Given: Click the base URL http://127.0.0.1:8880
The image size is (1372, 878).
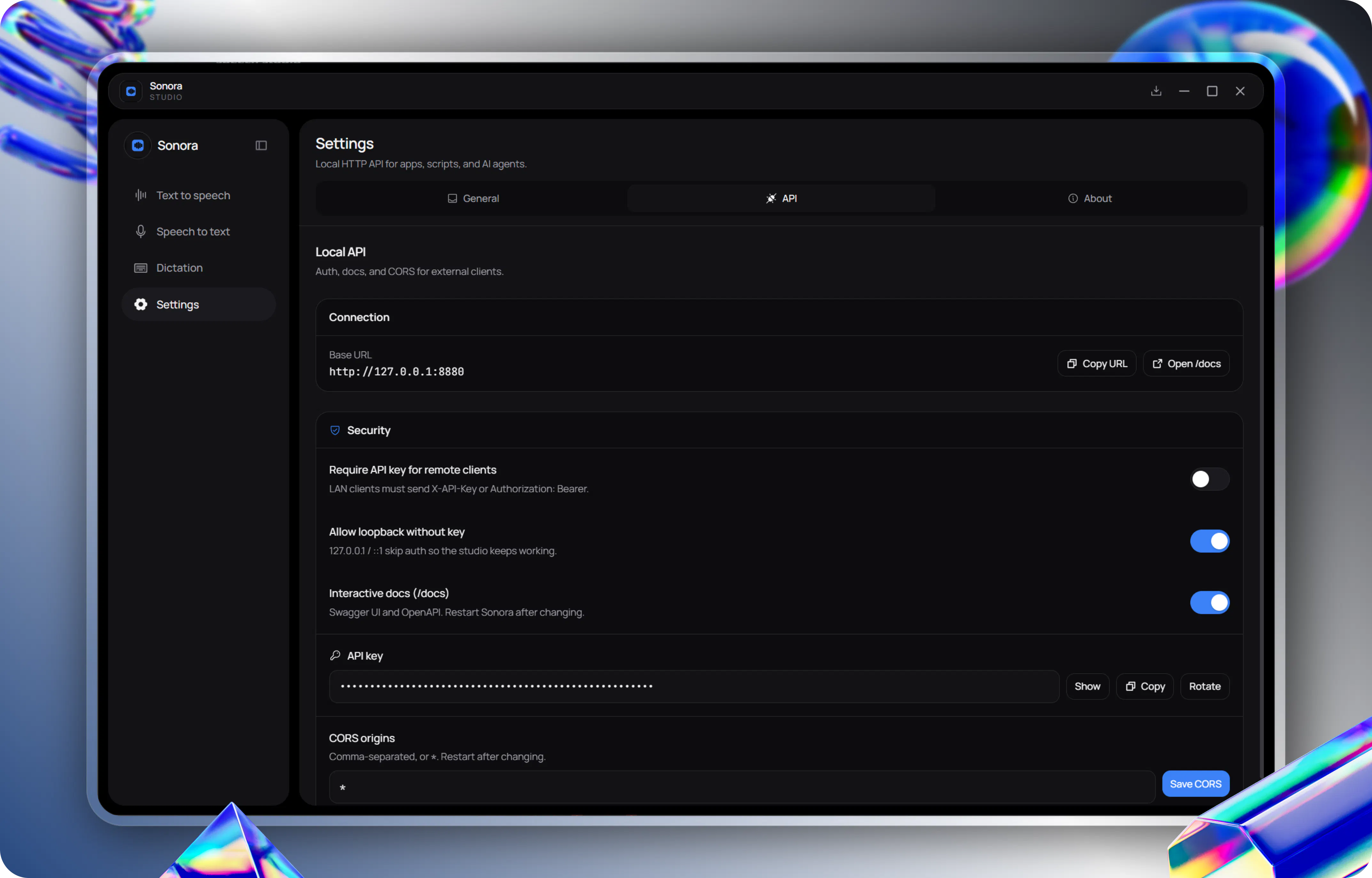Looking at the screenshot, I should 396,372.
